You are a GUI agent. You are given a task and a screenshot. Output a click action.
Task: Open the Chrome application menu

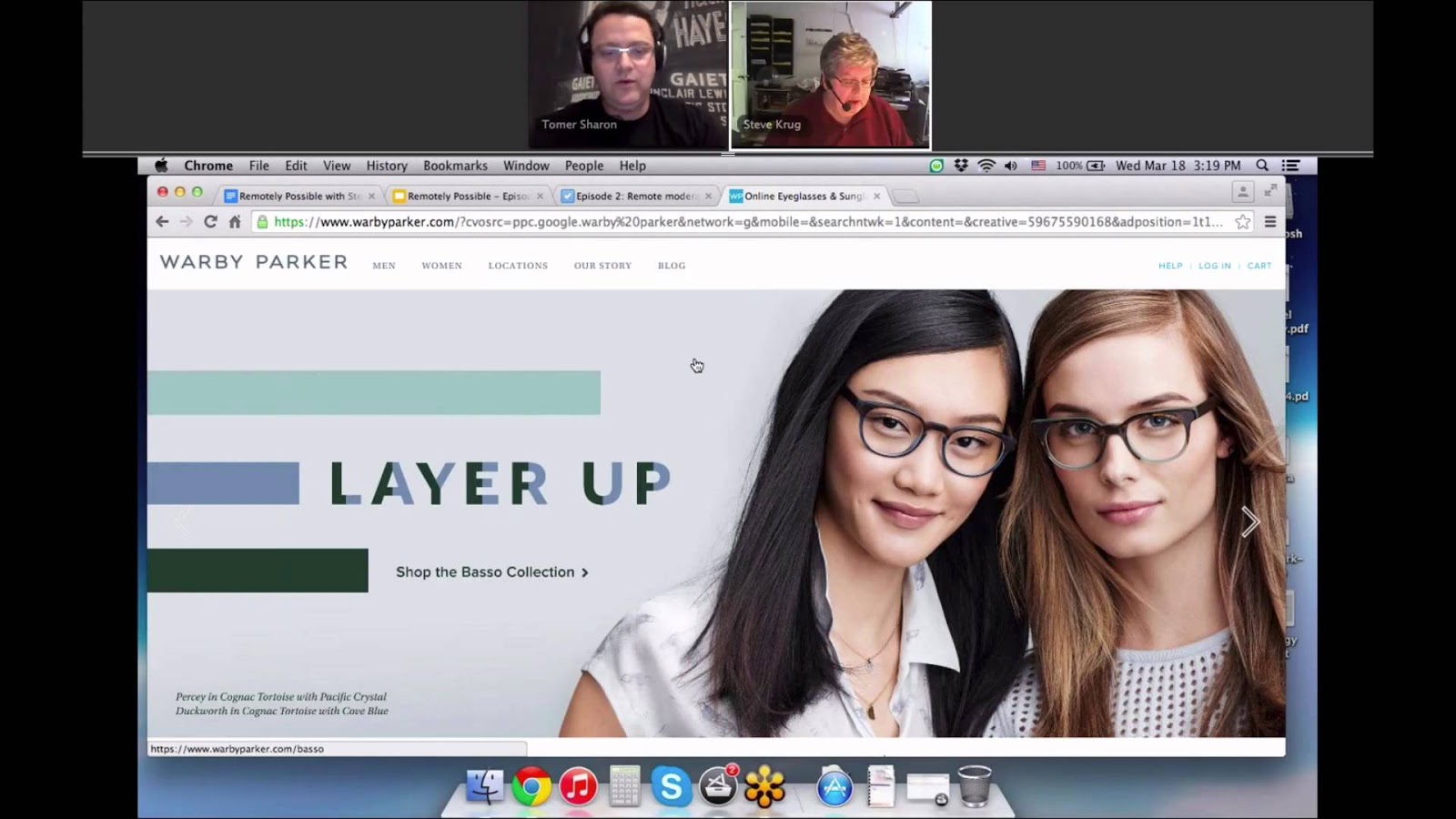208,166
